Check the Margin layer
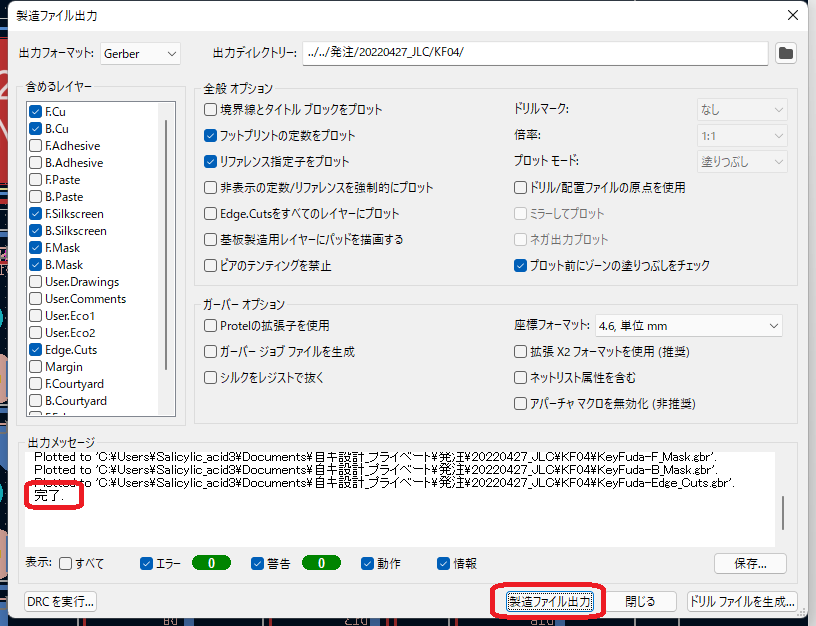Viewport: 816px width, 626px height. (x=35, y=366)
